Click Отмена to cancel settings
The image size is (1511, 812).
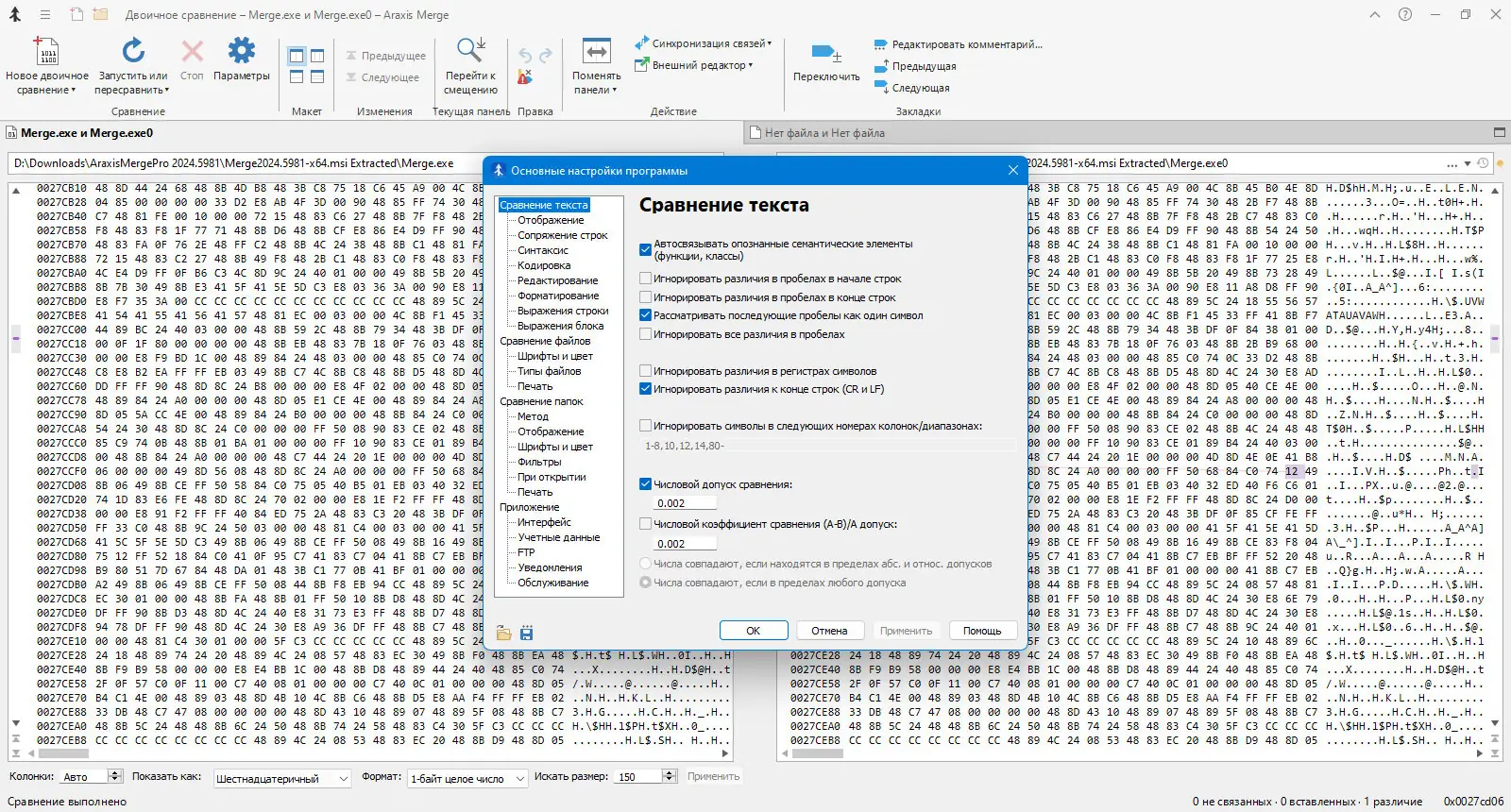click(x=829, y=631)
